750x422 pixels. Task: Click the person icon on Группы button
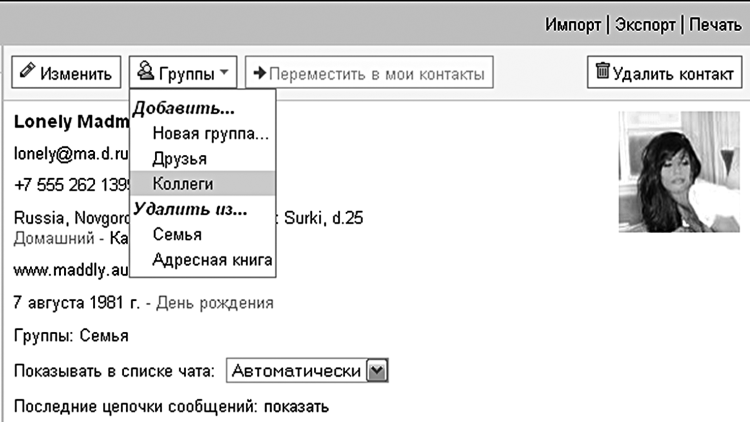coord(146,71)
